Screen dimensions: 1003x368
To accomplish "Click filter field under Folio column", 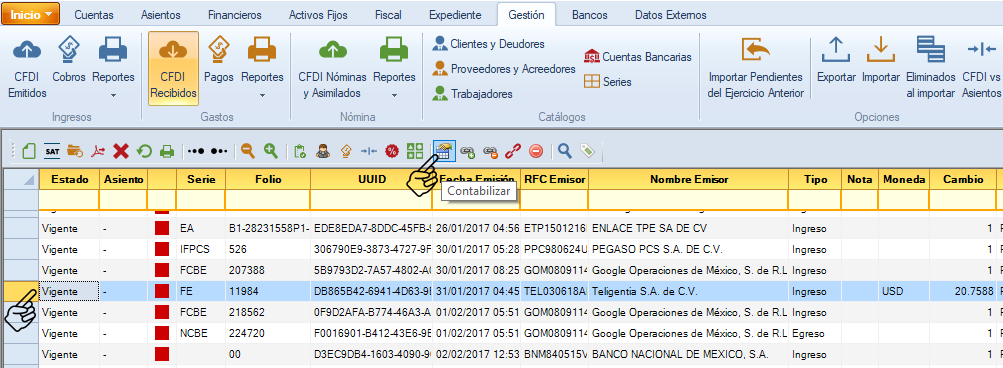I will coord(268,200).
